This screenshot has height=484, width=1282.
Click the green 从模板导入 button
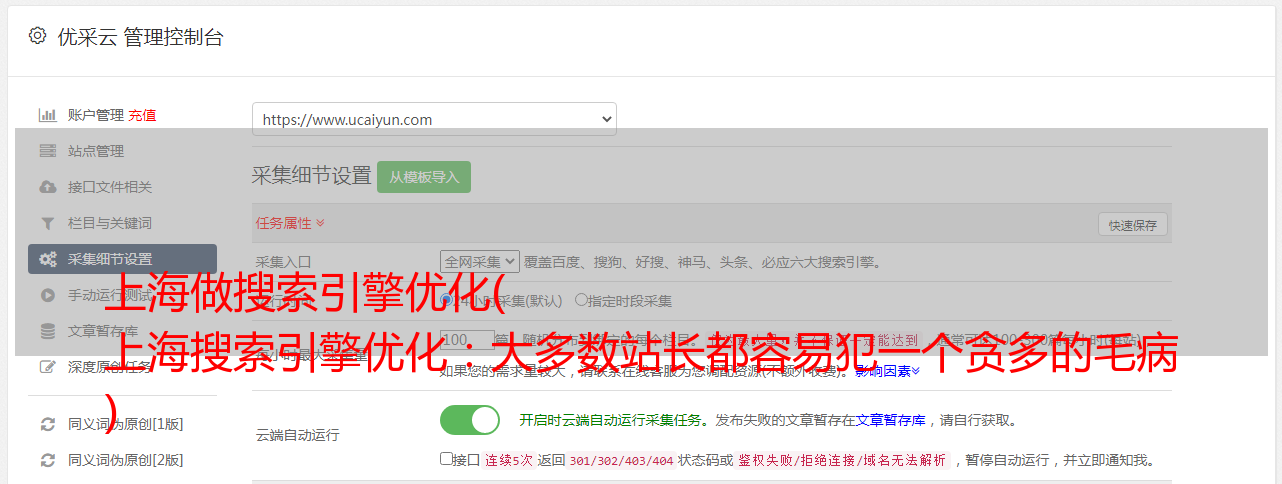click(424, 177)
